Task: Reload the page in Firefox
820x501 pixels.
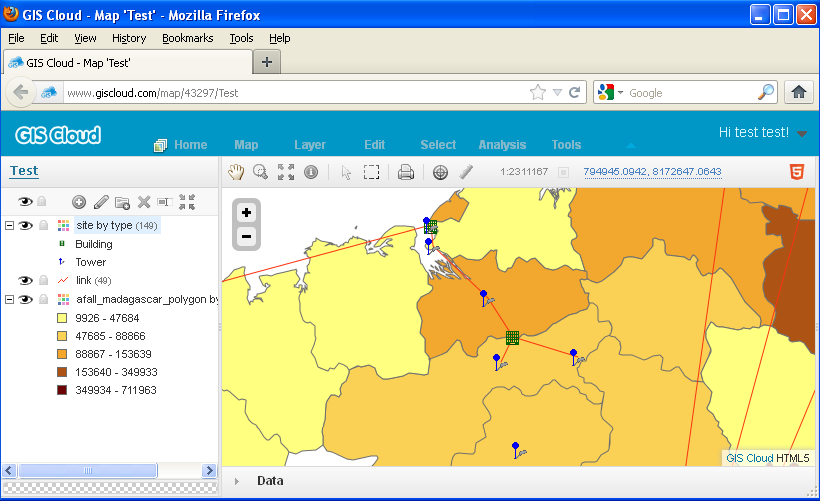Action: [x=574, y=93]
